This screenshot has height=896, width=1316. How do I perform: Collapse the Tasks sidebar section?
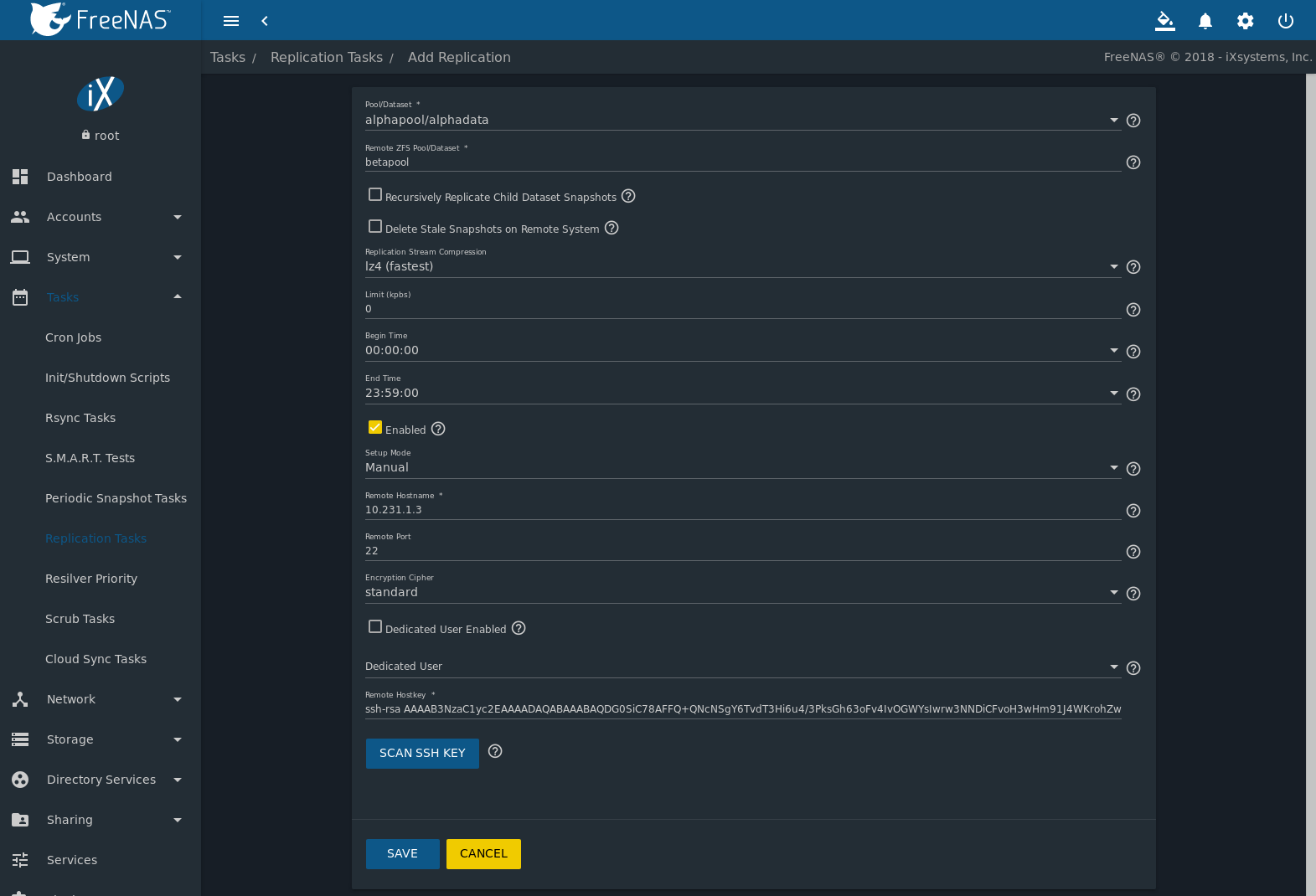(101, 297)
